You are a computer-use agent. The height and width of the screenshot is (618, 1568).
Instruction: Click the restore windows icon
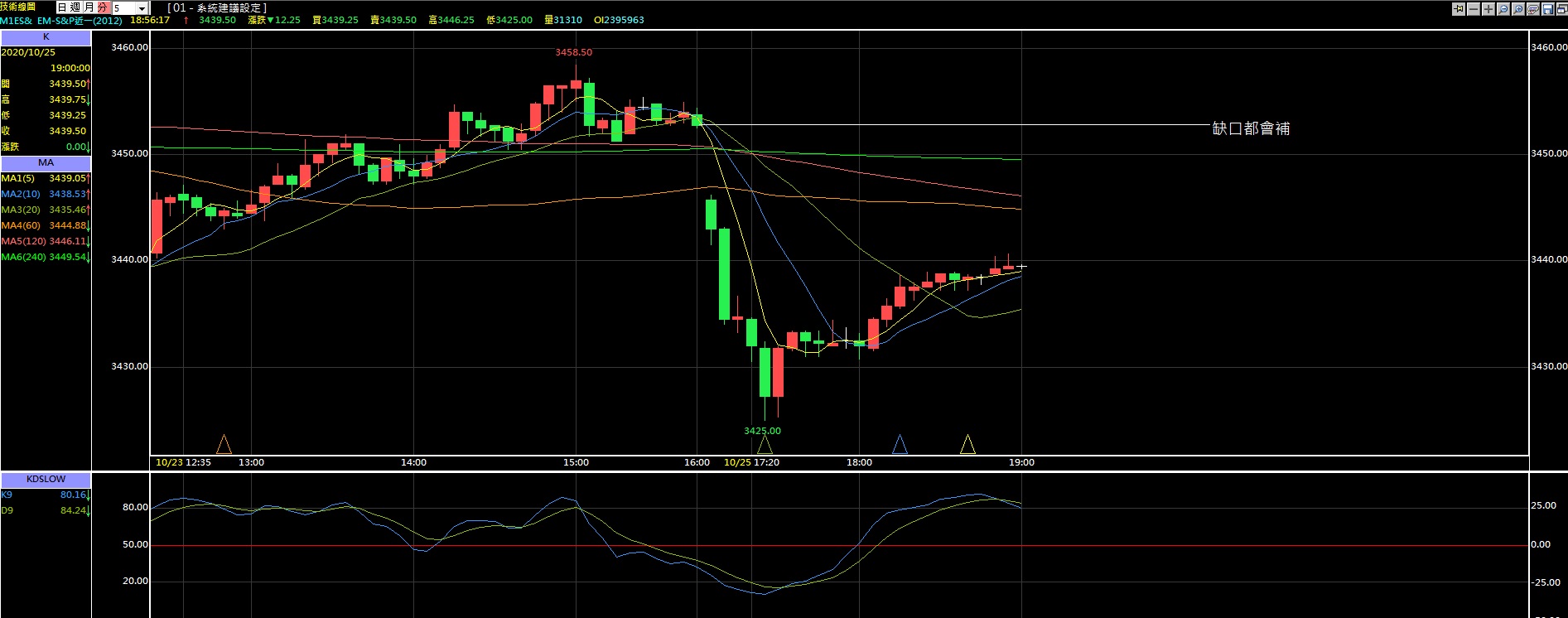tap(1562, 9)
